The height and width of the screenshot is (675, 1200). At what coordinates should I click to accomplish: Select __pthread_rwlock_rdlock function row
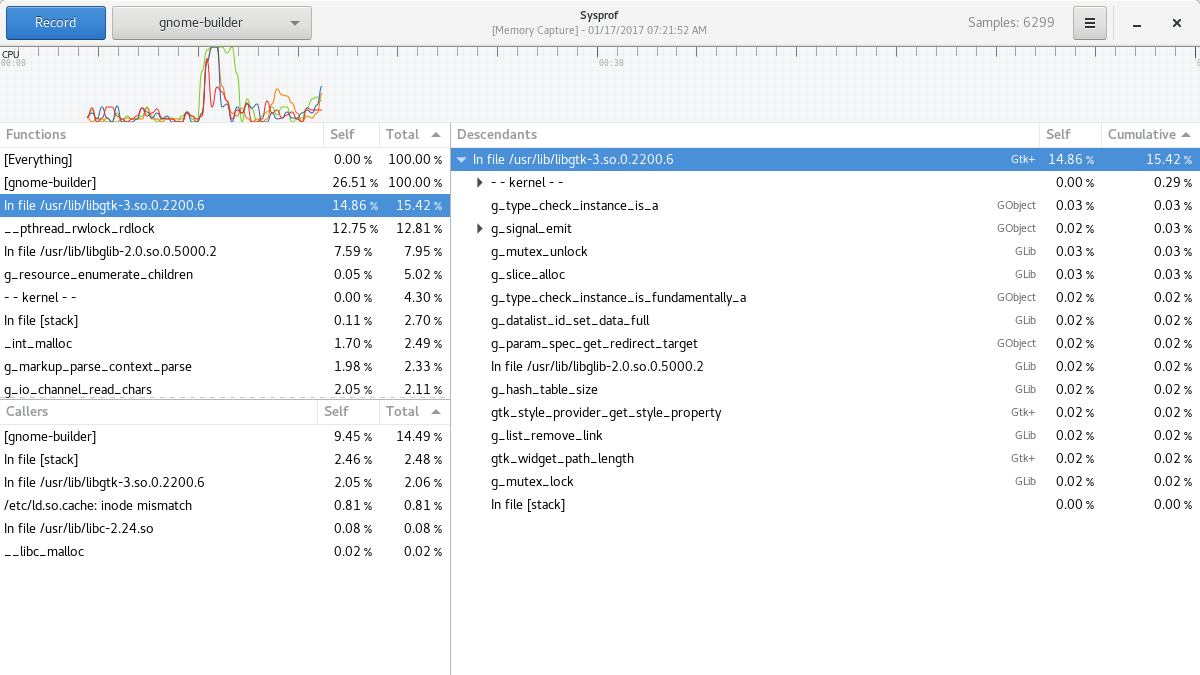[x=160, y=229]
